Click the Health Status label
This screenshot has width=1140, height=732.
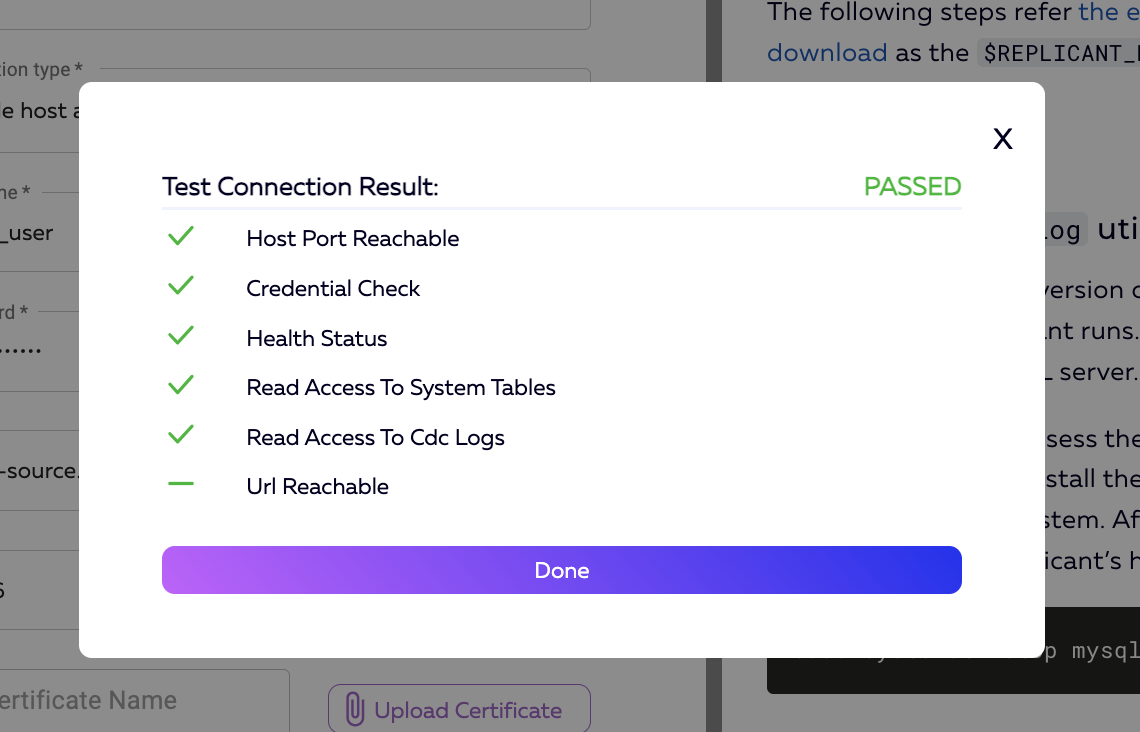[317, 339]
